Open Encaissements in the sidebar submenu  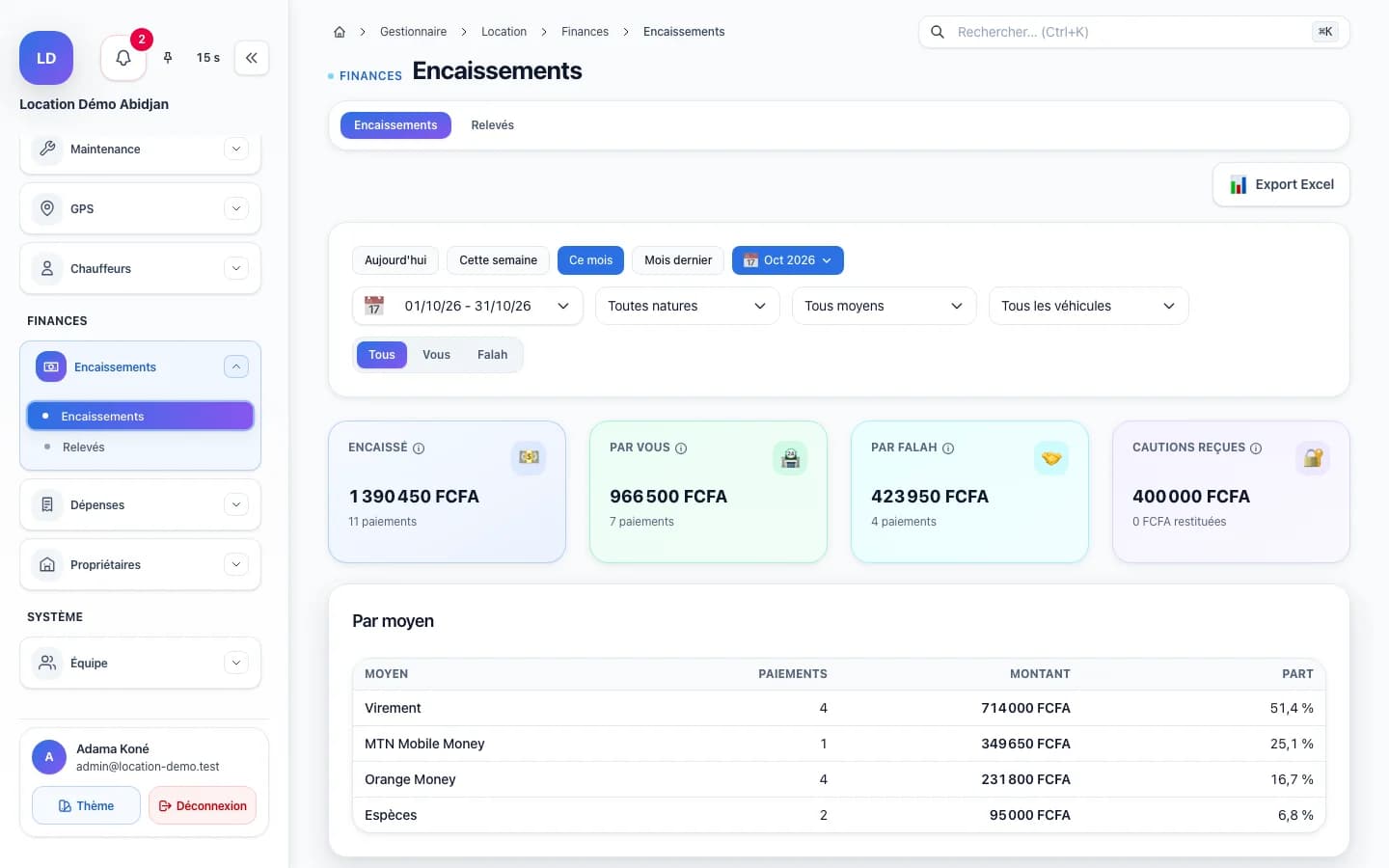141,416
